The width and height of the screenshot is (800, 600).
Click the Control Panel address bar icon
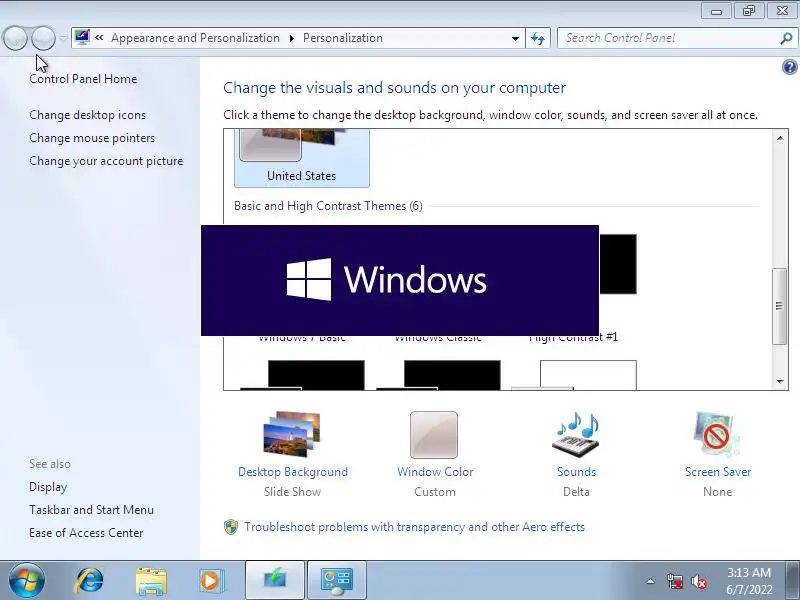coord(82,37)
